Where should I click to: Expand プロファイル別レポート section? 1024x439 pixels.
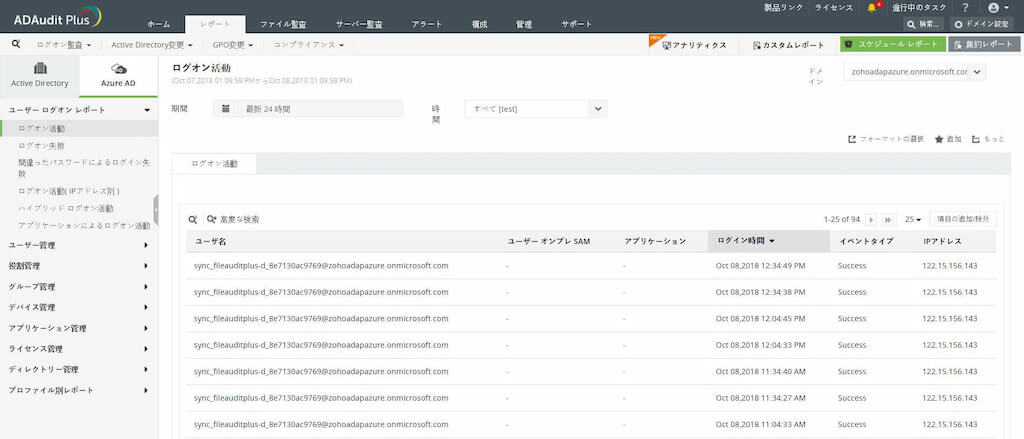tap(79, 390)
